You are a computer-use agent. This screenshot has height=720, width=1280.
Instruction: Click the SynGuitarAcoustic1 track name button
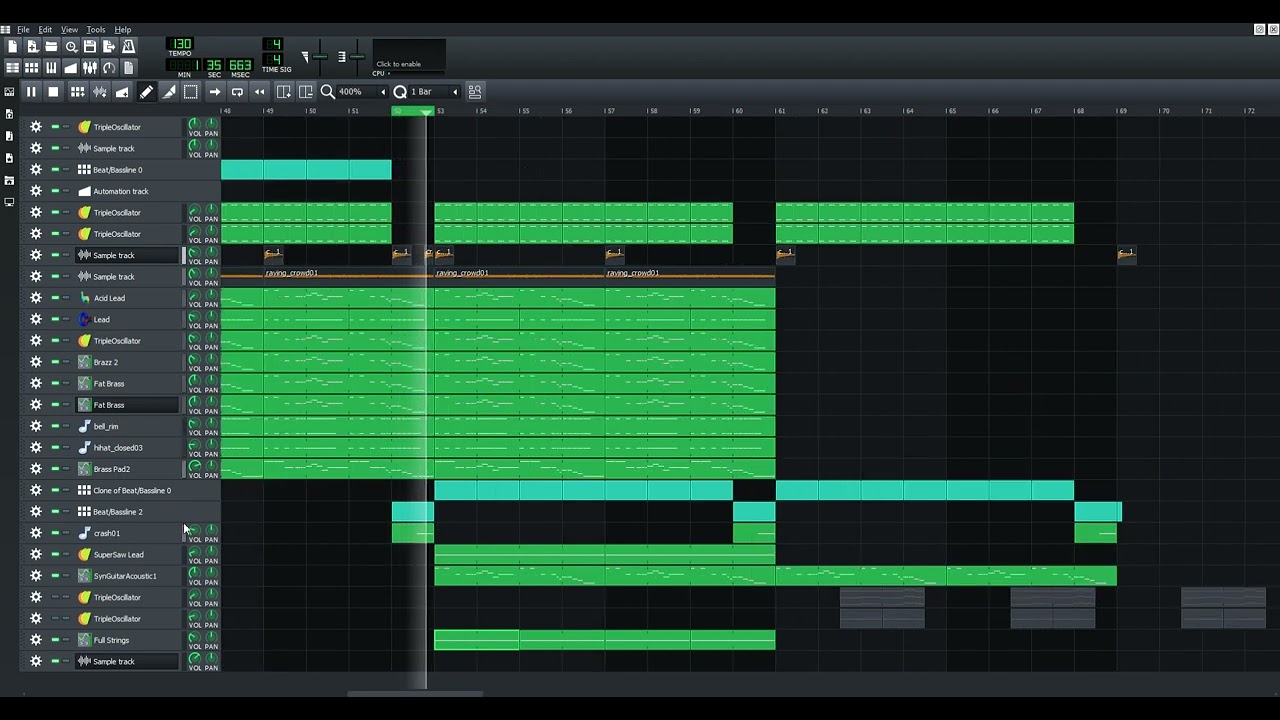pos(128,576)
